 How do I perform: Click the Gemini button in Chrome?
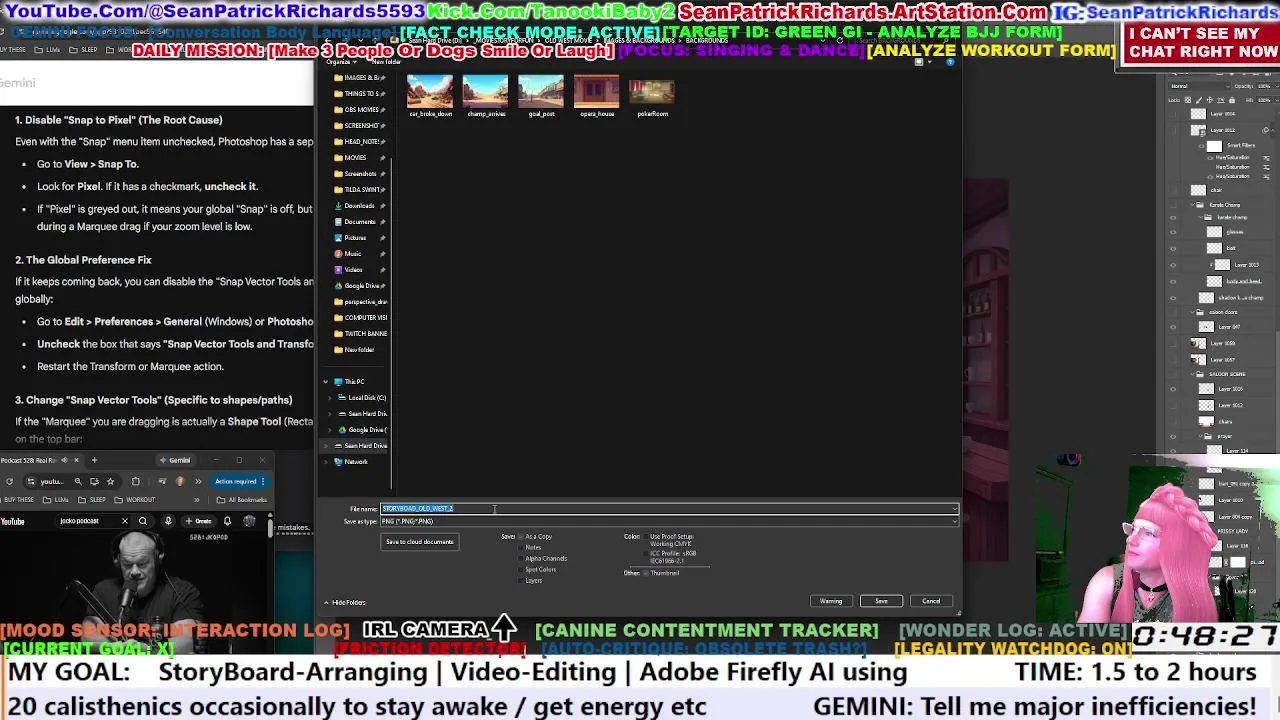176,460
